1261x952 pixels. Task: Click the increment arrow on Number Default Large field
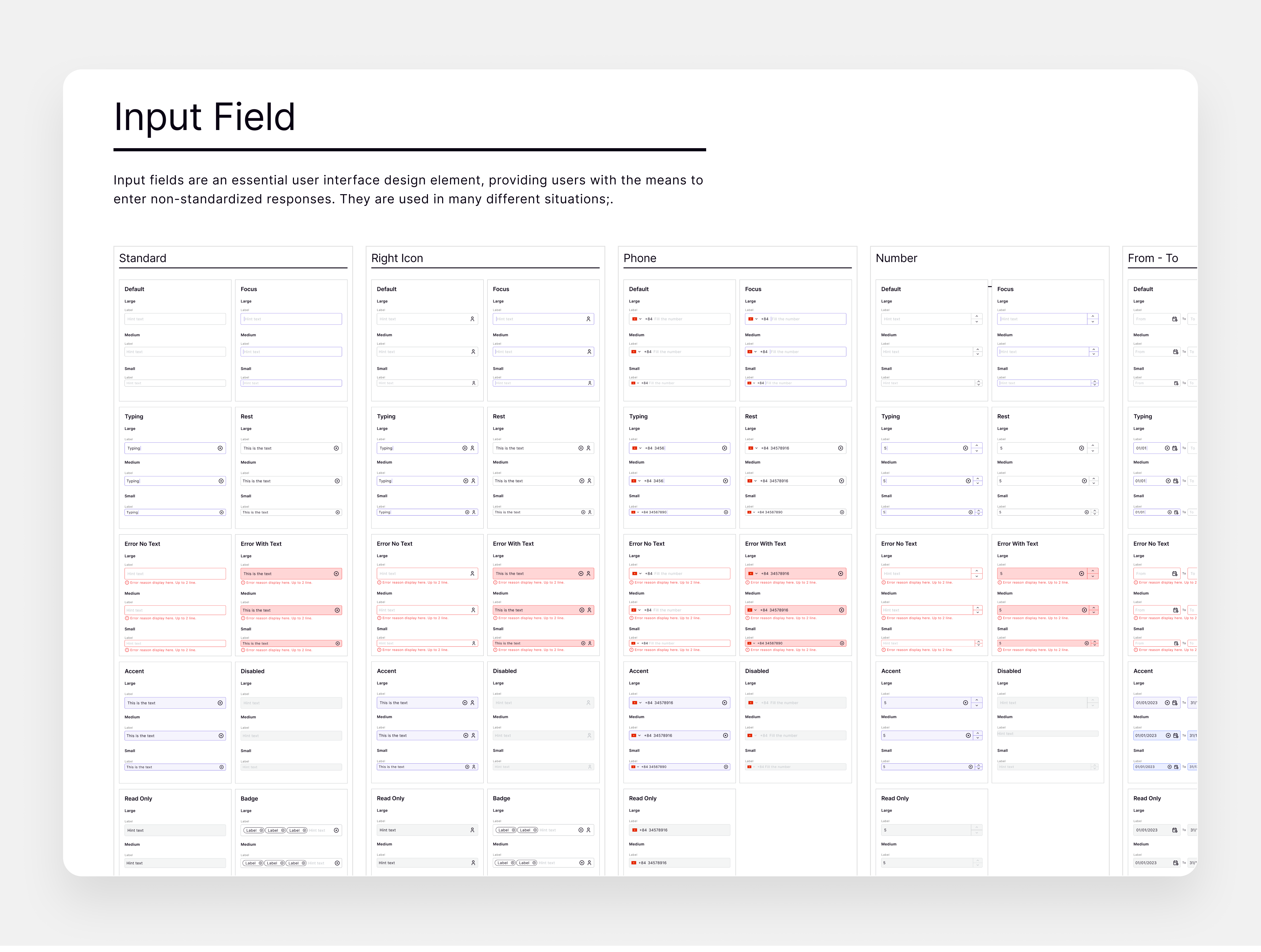(977, 316)
